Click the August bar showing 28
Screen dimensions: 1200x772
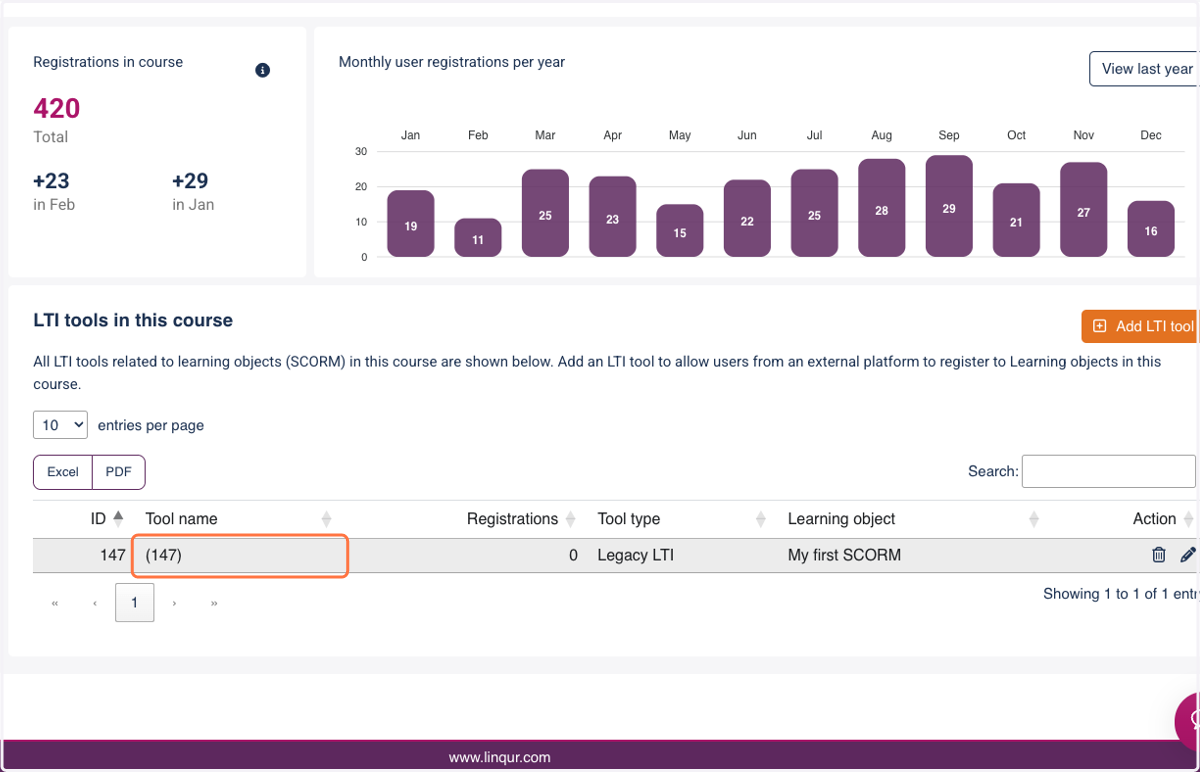[x=882, y=208]
